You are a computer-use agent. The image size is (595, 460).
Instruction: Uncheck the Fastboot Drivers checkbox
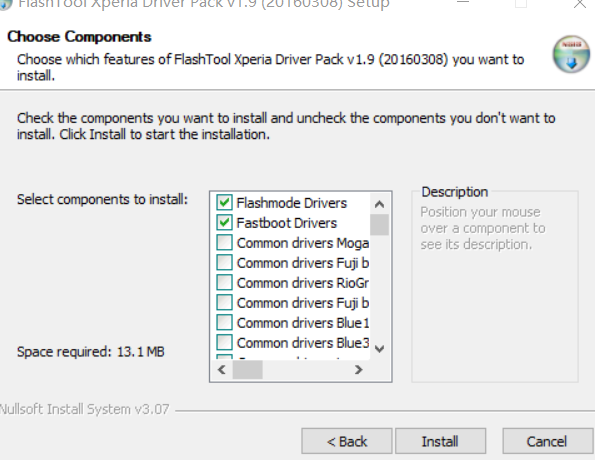point(224,222)
